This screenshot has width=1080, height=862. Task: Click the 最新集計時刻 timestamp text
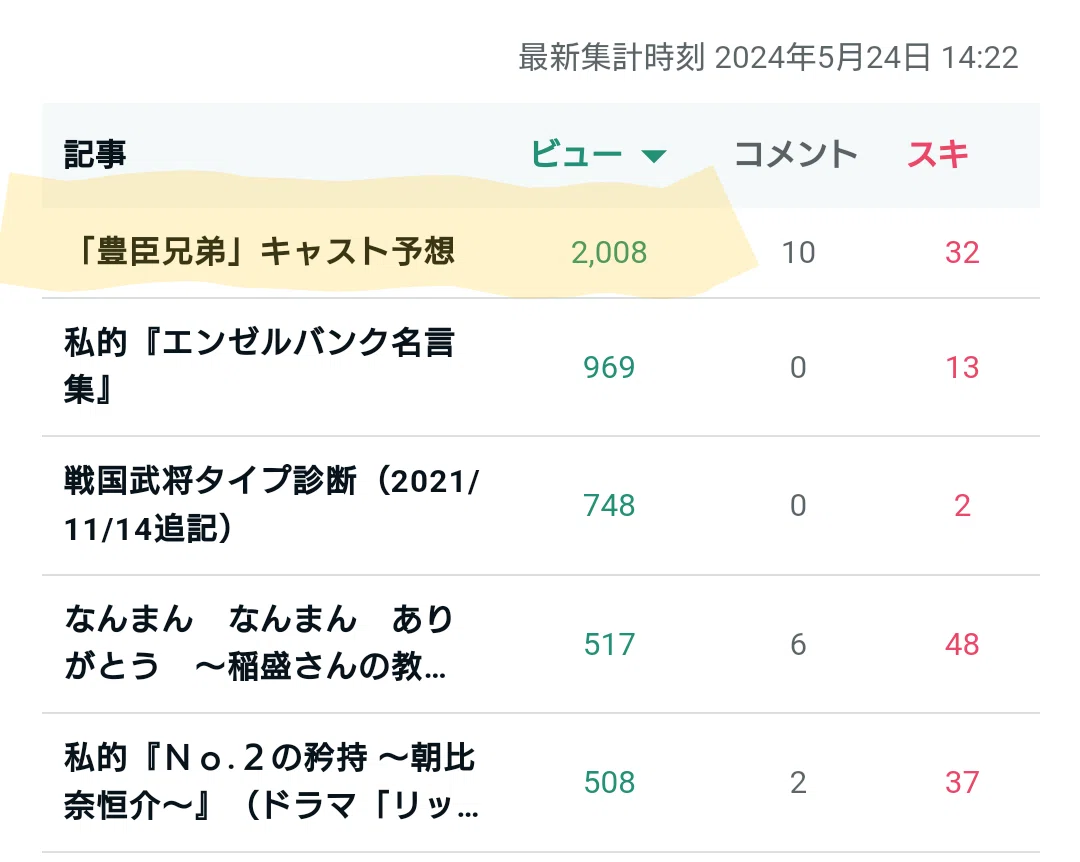(x=768, y=57)
